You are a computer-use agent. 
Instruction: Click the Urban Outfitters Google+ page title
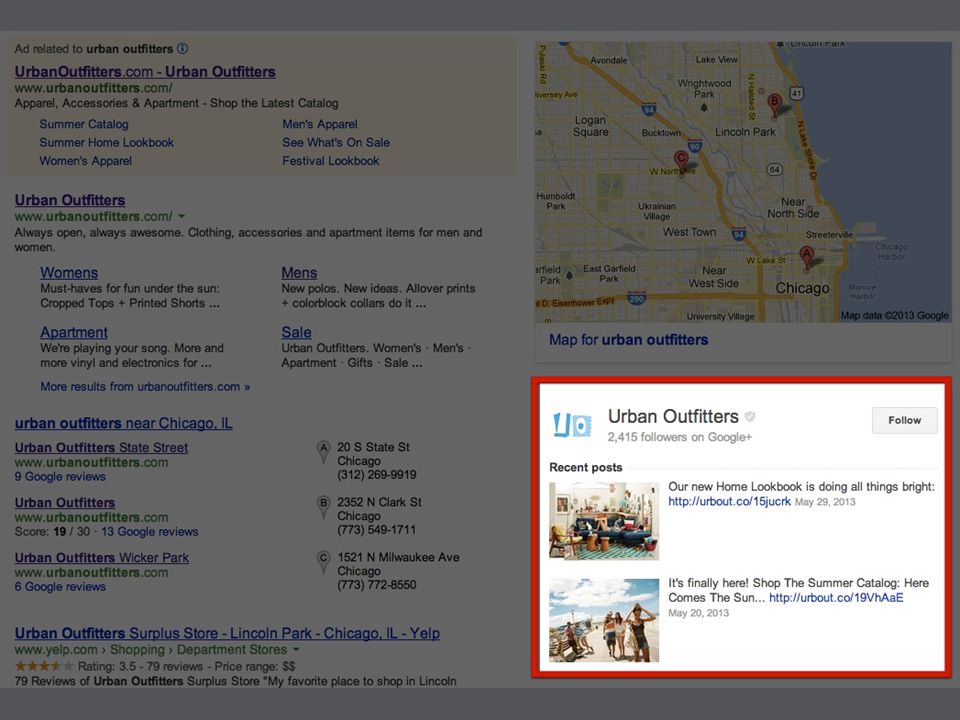point(673,416)
